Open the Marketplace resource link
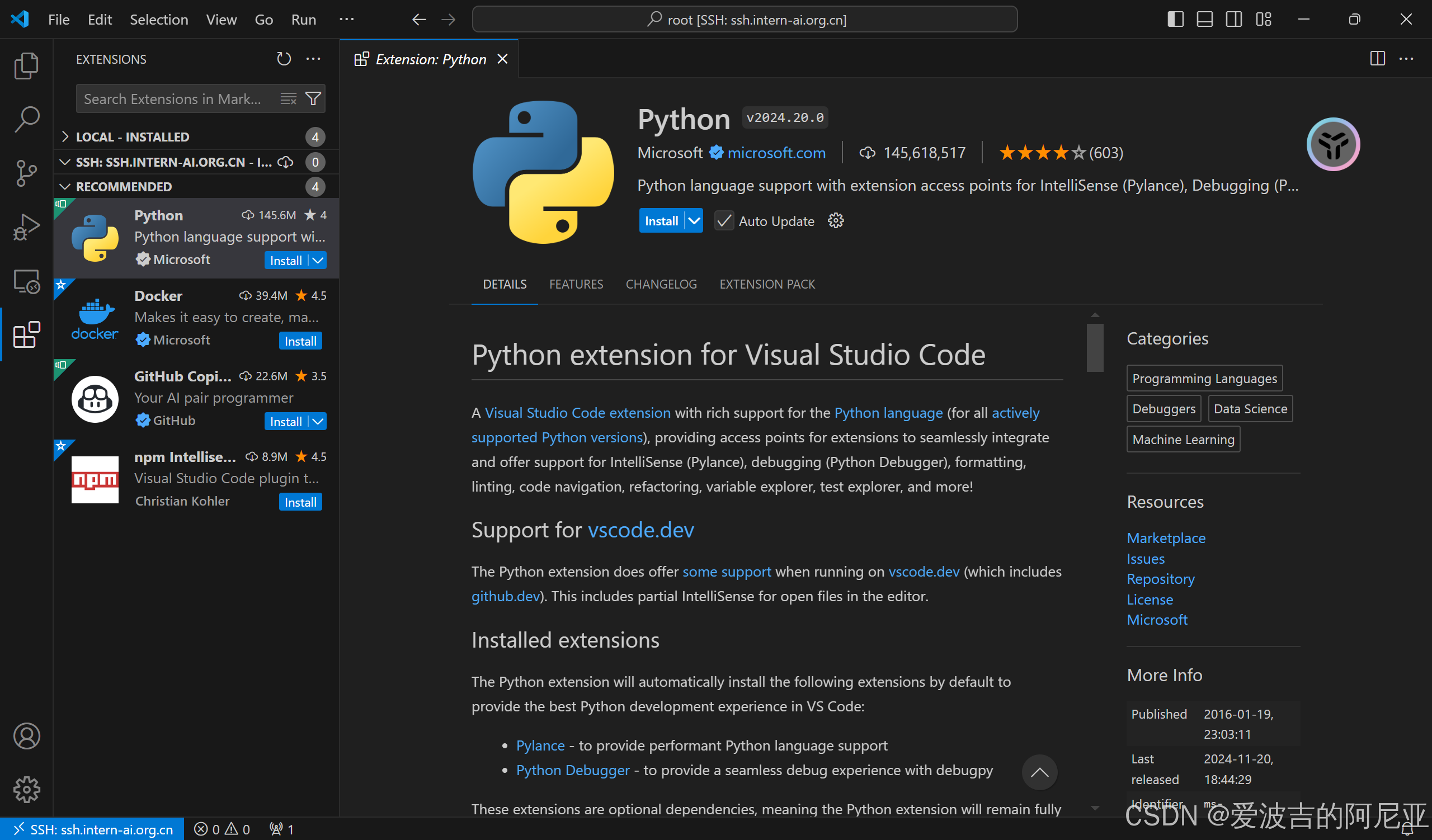 pos(1166,538)
